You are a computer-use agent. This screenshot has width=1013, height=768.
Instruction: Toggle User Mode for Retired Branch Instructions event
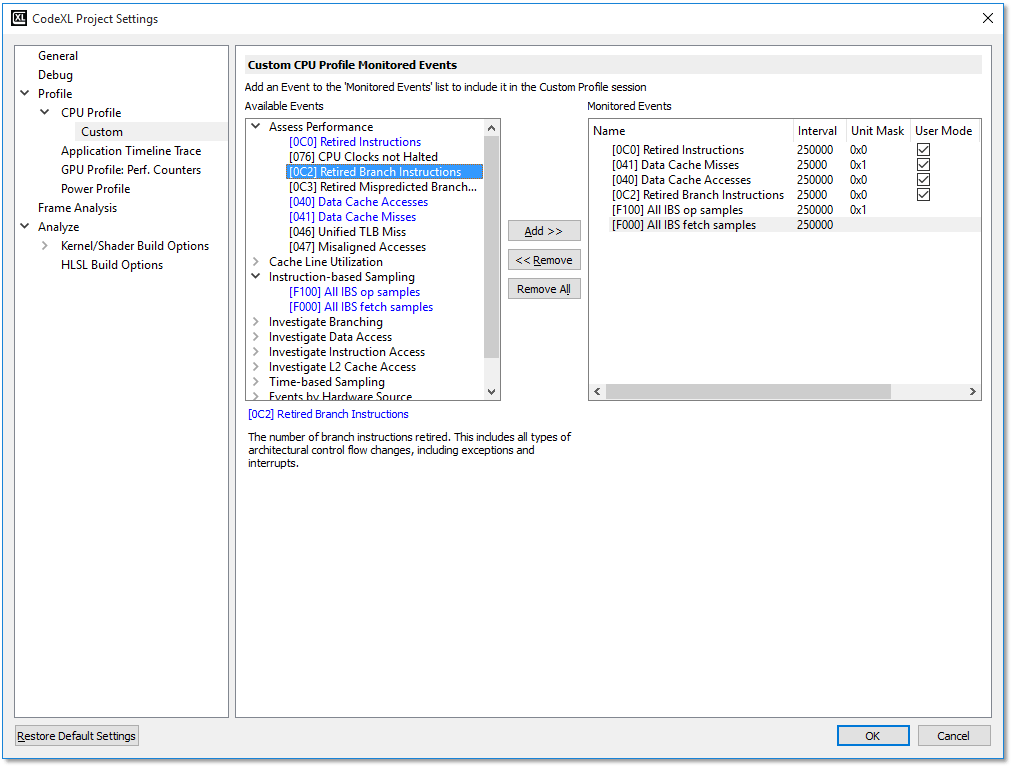tap(923, 194)
